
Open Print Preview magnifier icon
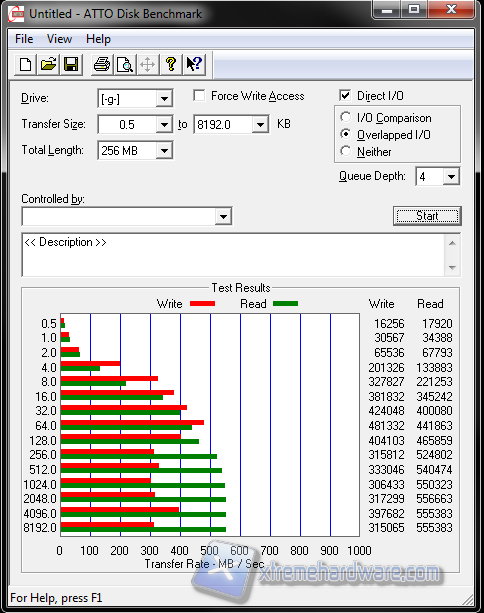(125, 64)
